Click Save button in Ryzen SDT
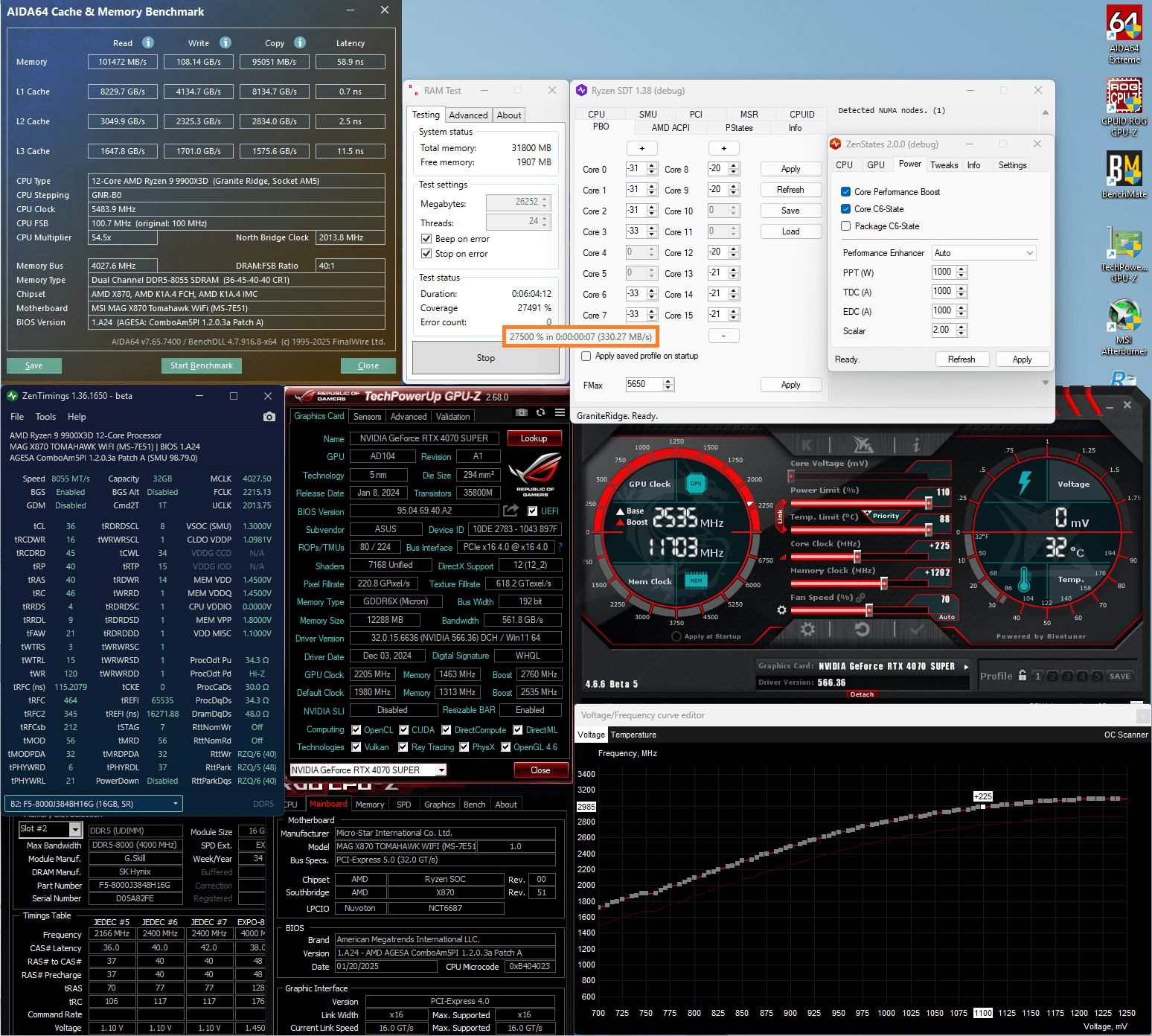This screenshot has height=1036, width=1152. pos(790,211)
